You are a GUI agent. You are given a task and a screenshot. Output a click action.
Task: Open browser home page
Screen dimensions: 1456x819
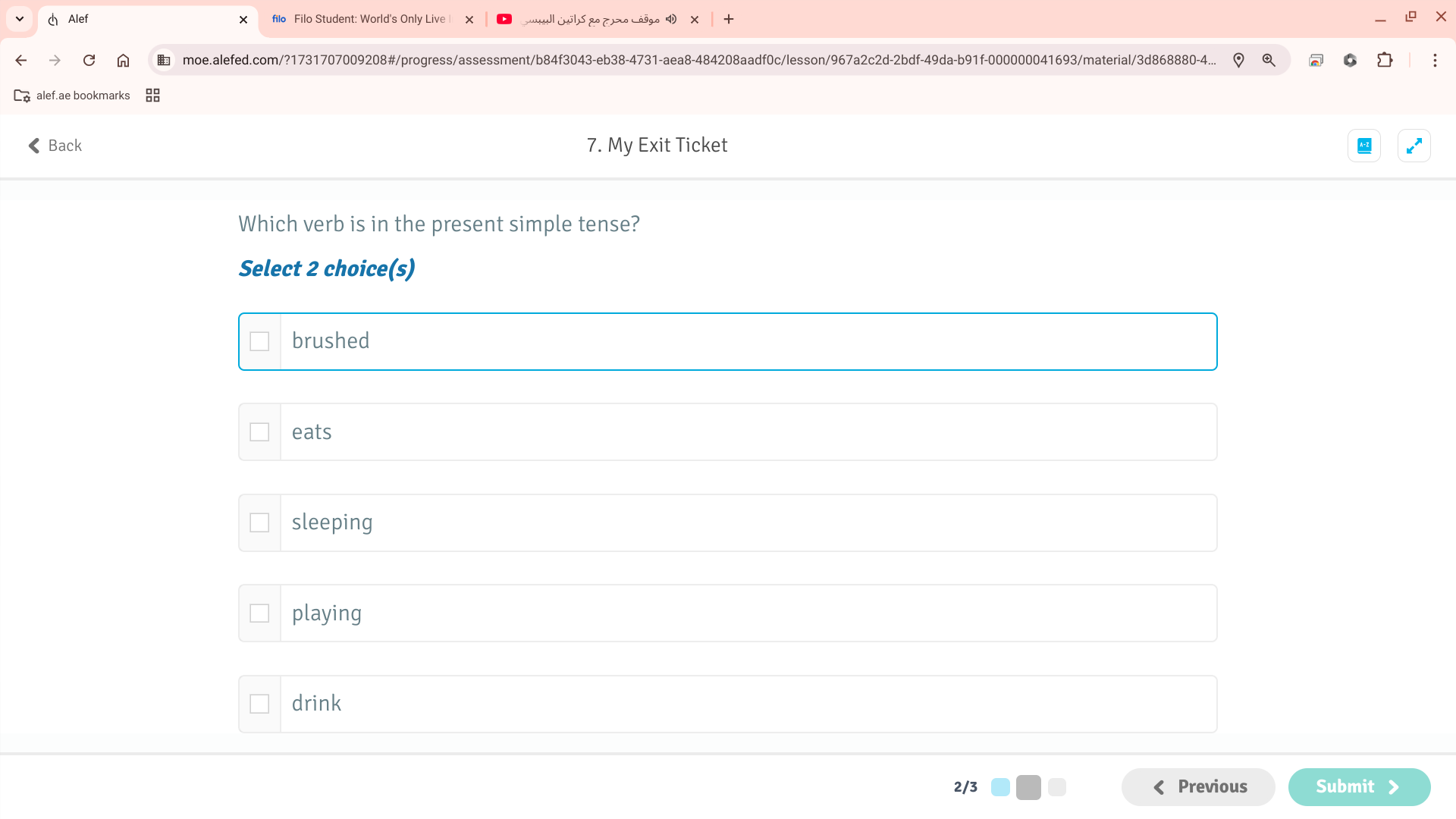(123, 60)
